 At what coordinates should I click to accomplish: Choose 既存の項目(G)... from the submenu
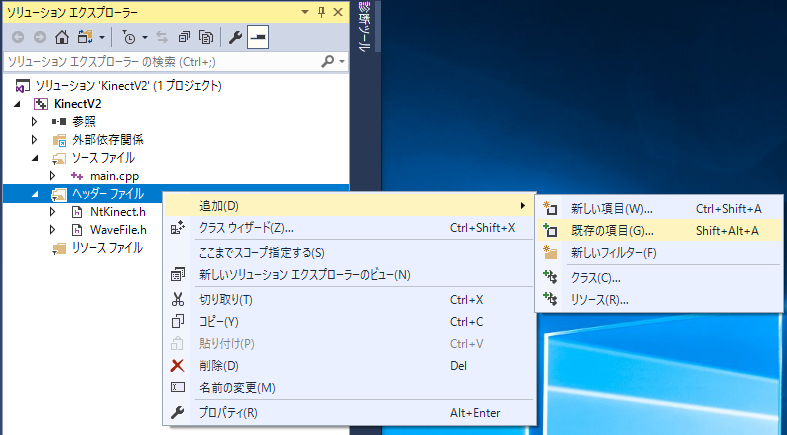[611, 230]
